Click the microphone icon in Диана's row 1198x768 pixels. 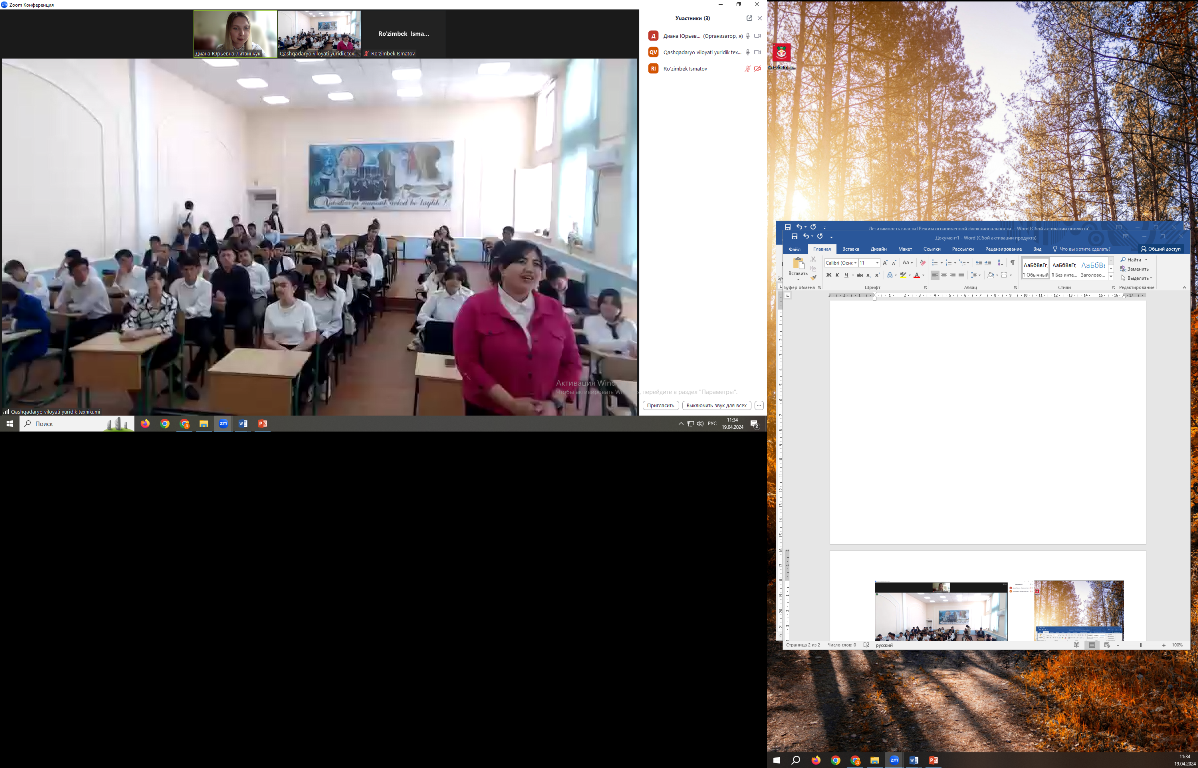point(748,36)
